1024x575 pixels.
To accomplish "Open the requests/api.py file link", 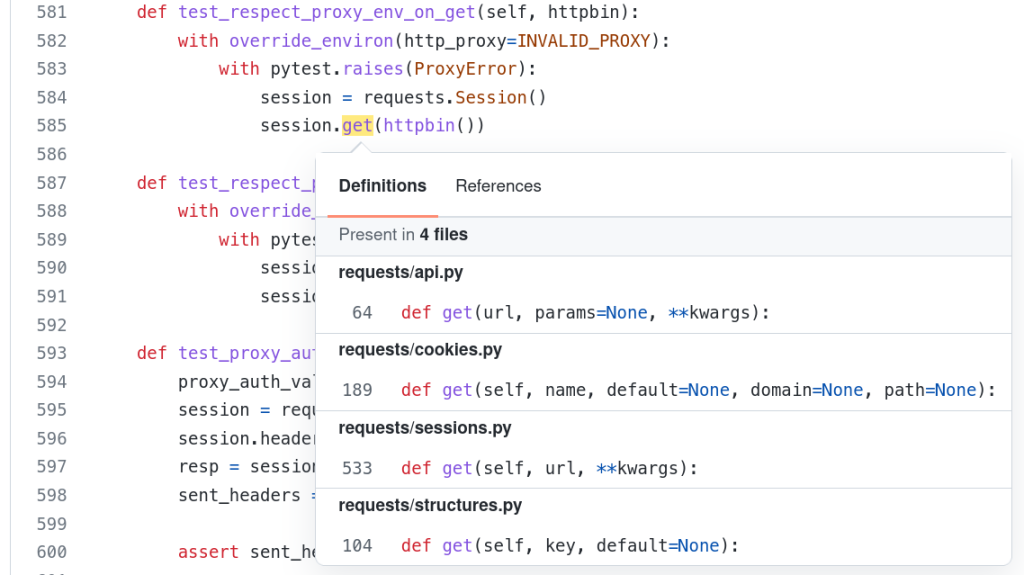I will pos(400,272).
